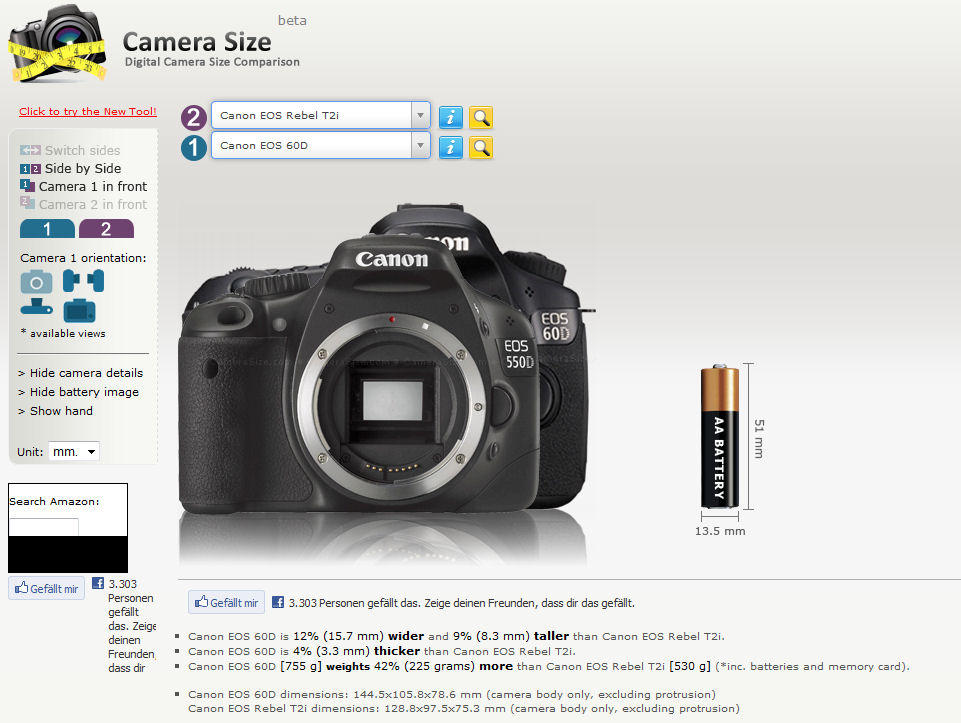Open the Unit mm. dropdown
The height and width of the screenshot is (723, 961).
[74, 452]
